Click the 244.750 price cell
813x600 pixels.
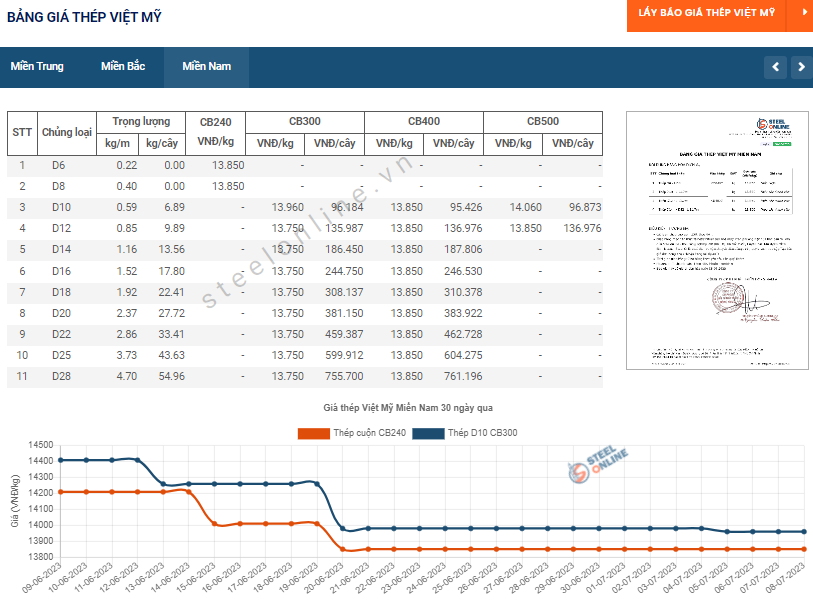(x=344, y=271)
